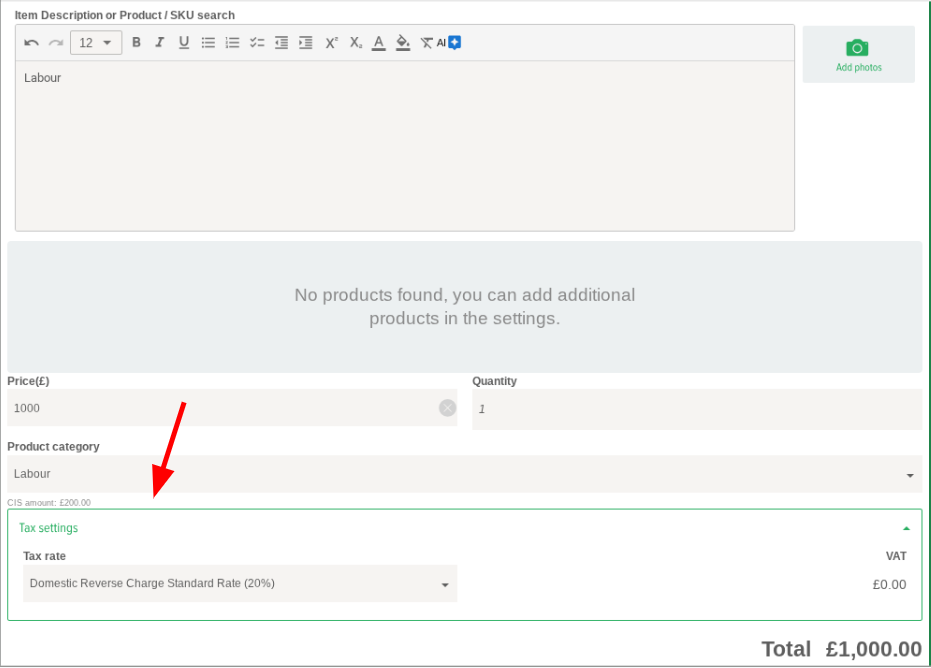Image resolution: width=931 pixels, height=668 pixels.
Task: Clear the price field with X icon
Action: [447, 408]
